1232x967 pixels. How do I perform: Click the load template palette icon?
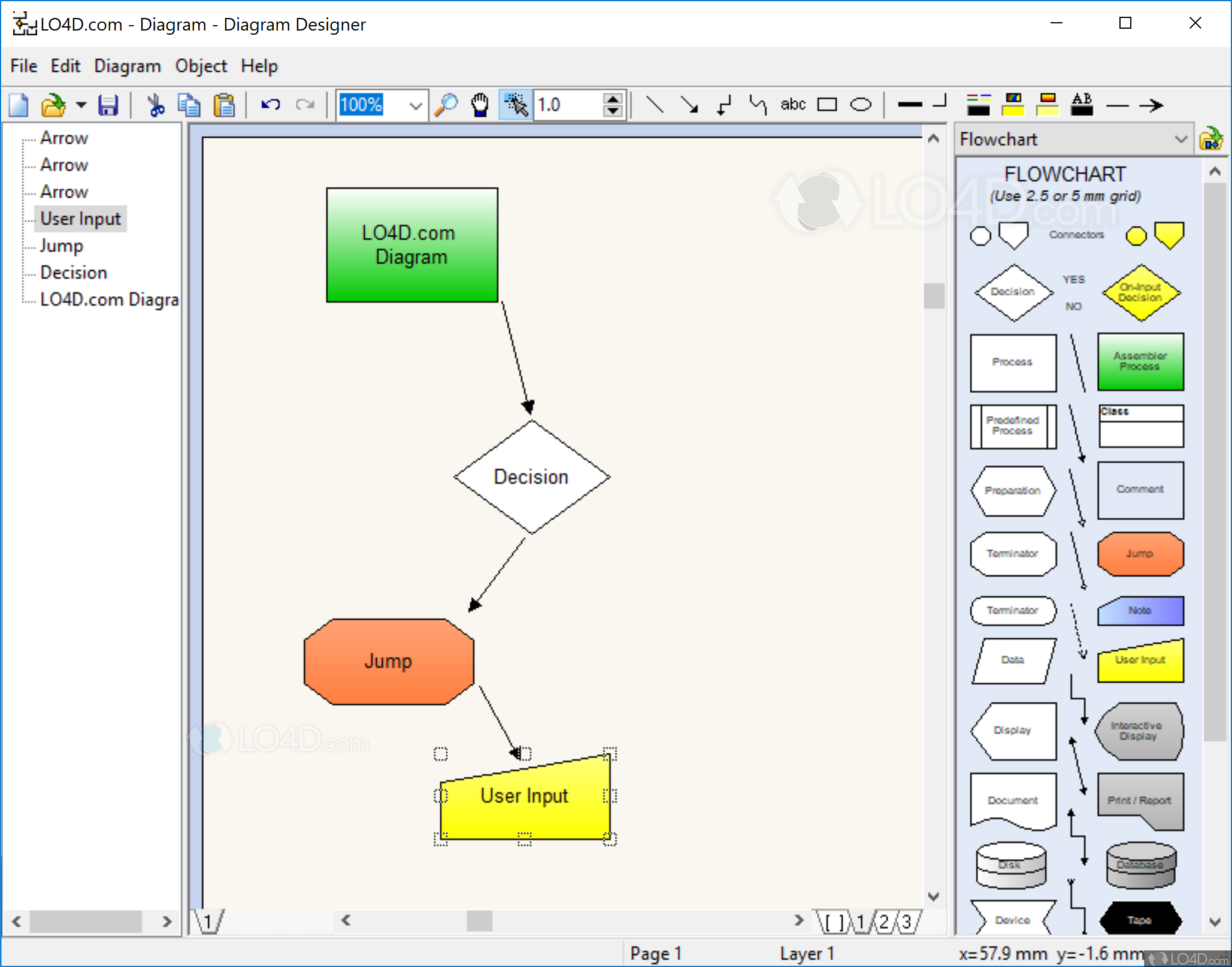[x=1211, y=139]
